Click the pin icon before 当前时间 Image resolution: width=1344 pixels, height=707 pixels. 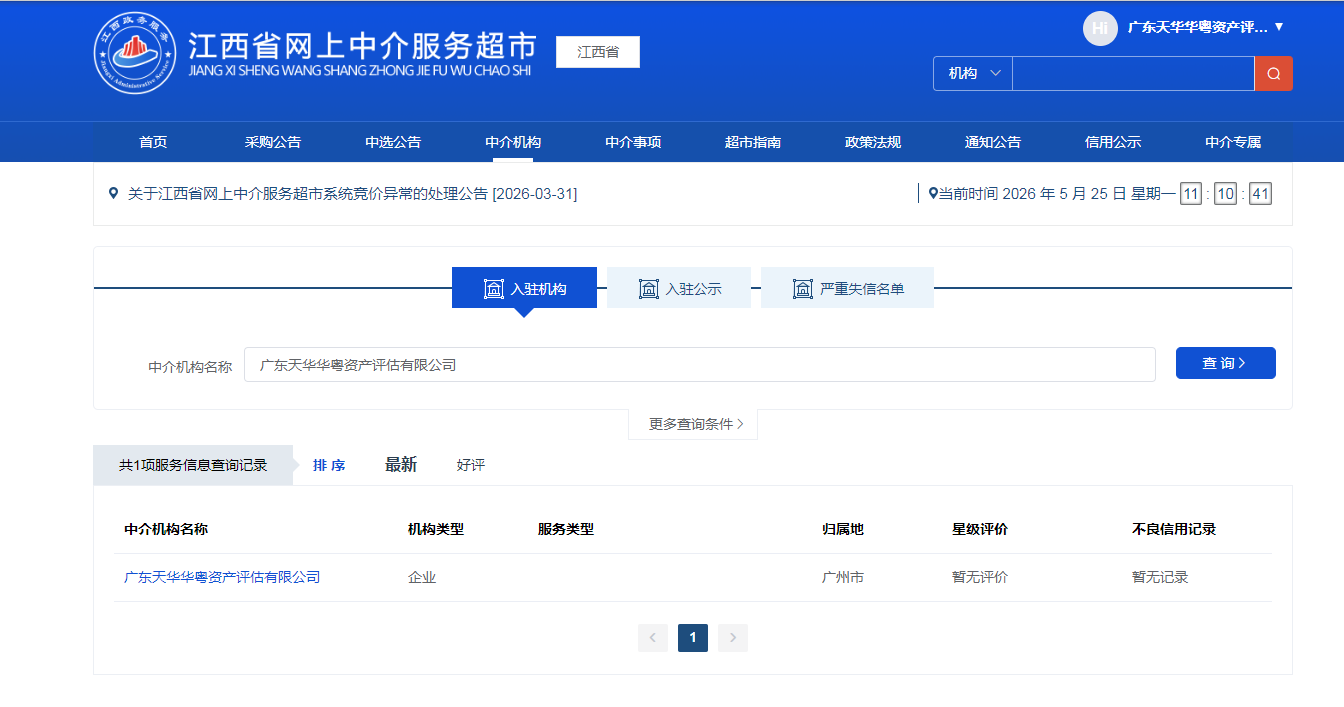tap(933, 194)
